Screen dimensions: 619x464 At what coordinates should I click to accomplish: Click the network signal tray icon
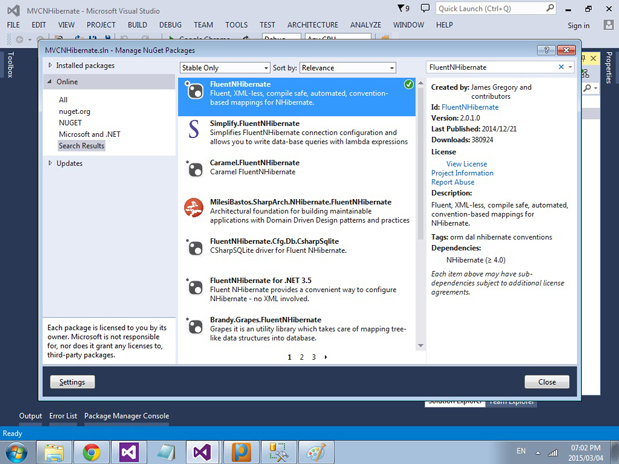pos(553,453)
